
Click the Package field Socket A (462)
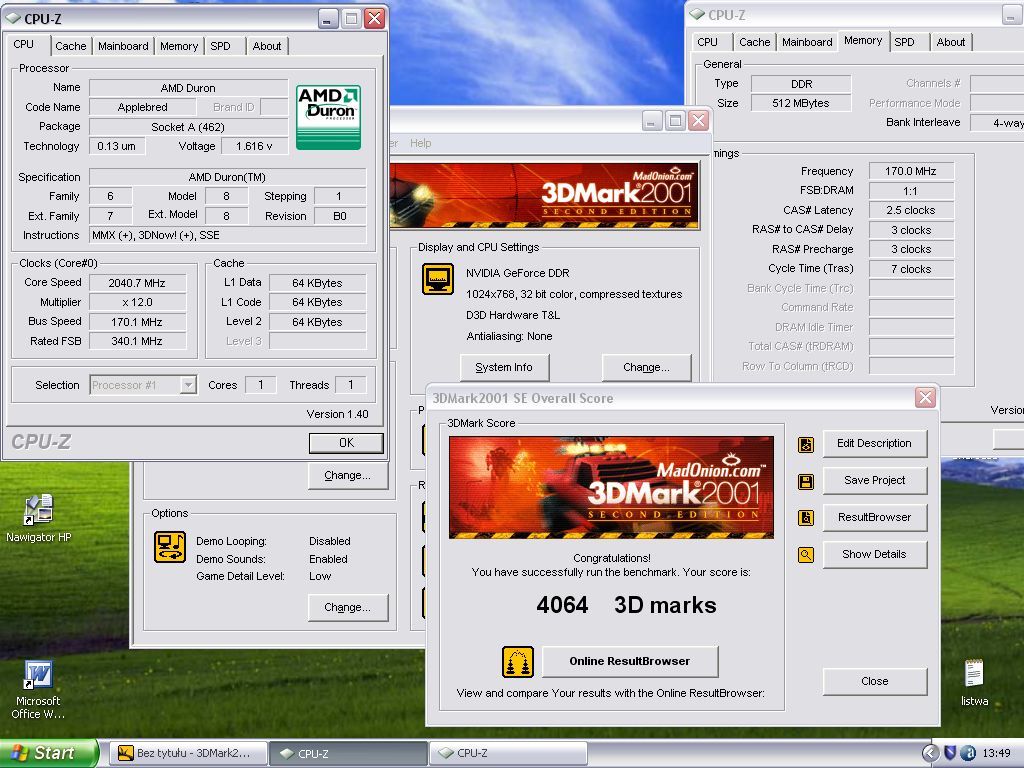(188, 127)
